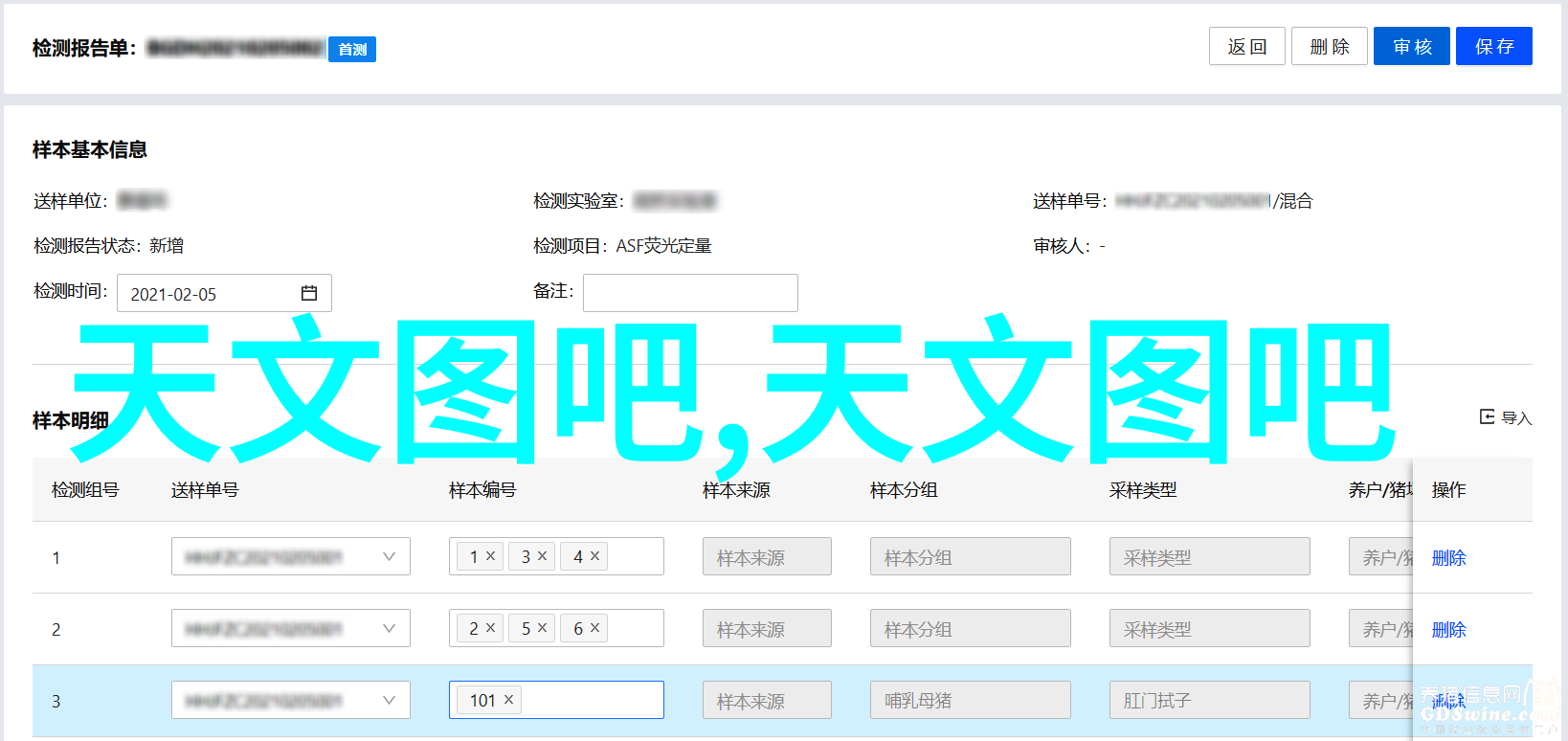Screen dimensions: 1568x741
Task: Click 样本来源 field in row 3
Action: coord(767,700)
